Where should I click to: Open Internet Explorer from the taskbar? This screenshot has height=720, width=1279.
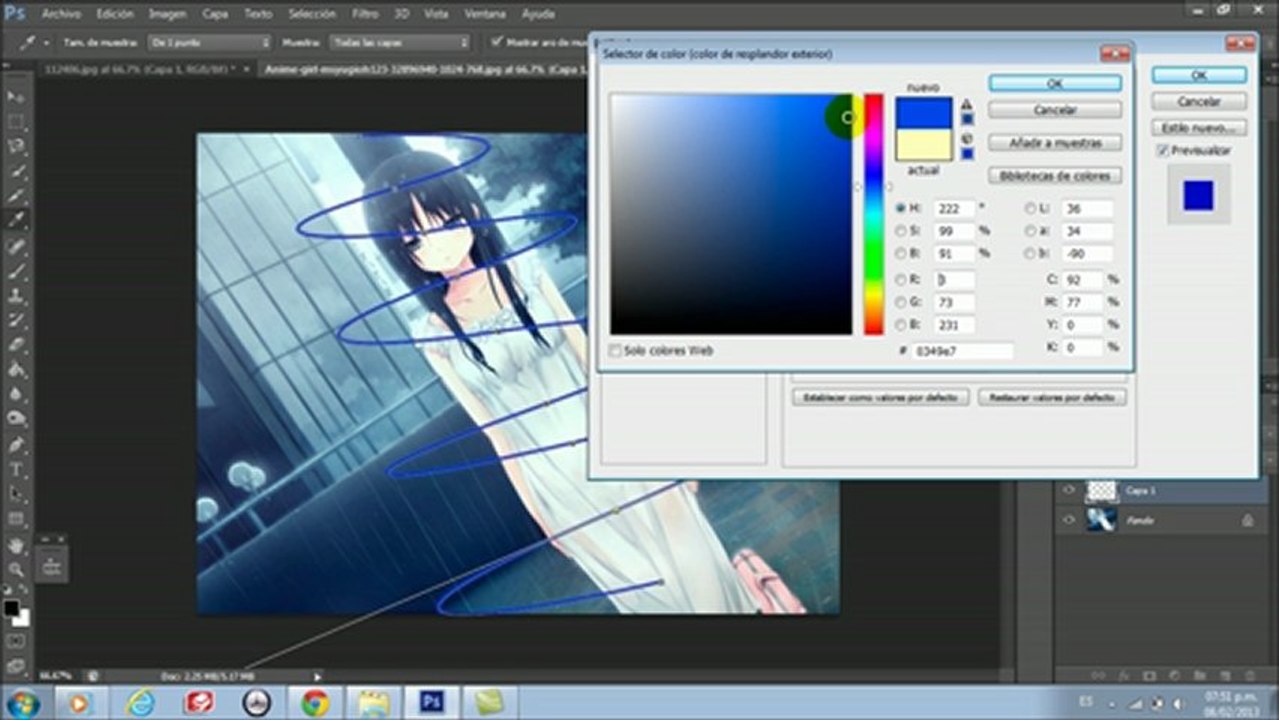click(x=140, y=702)
